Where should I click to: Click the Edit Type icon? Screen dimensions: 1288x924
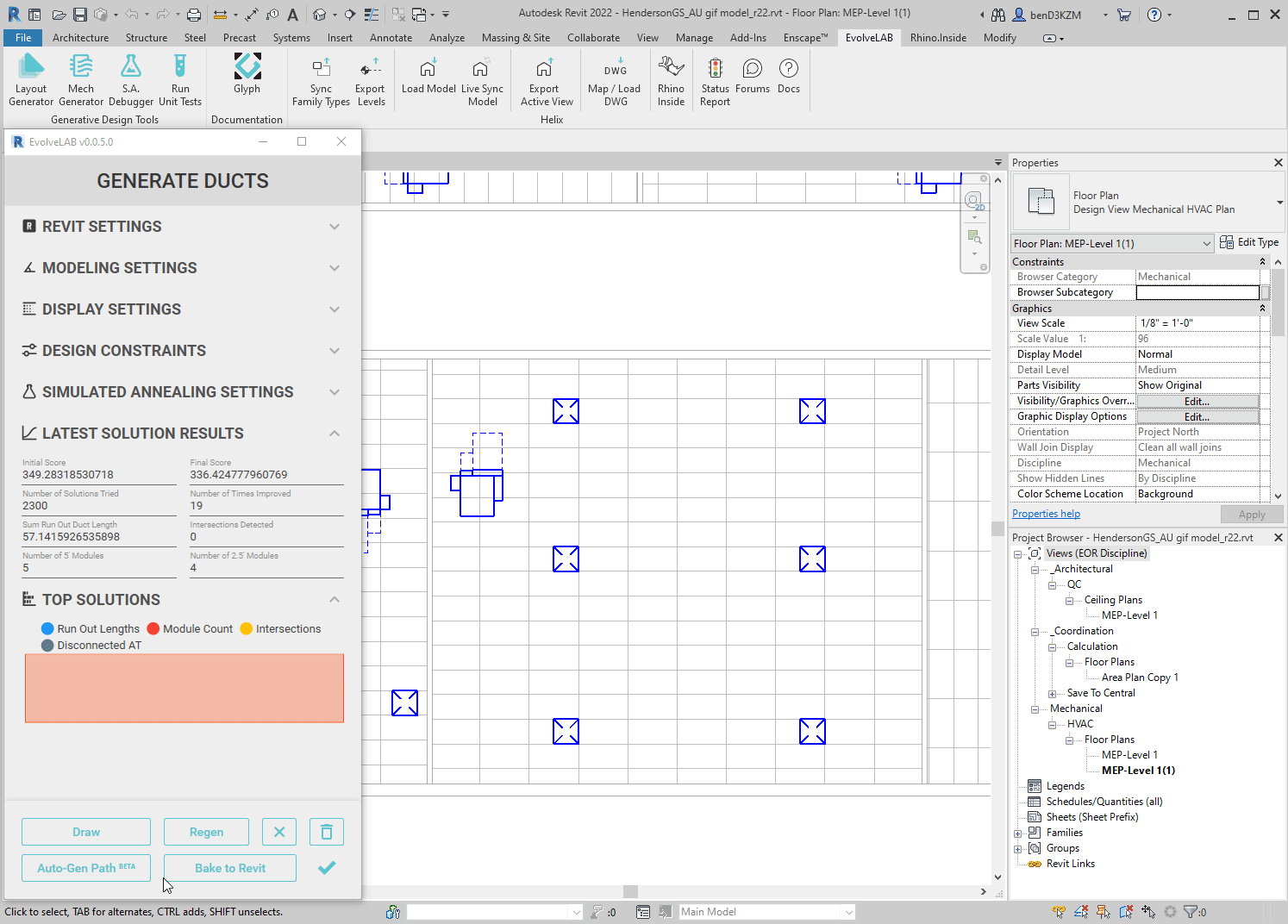(x=1227, y=242)
